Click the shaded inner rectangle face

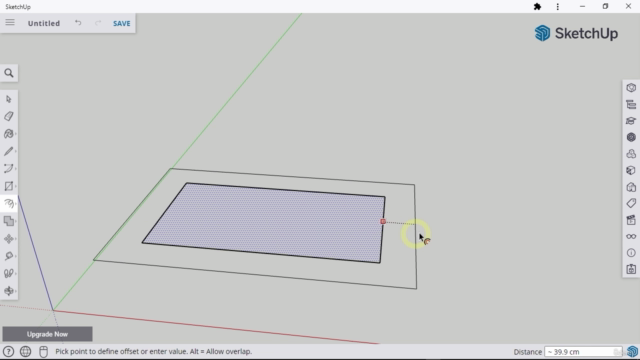[265, 222]
